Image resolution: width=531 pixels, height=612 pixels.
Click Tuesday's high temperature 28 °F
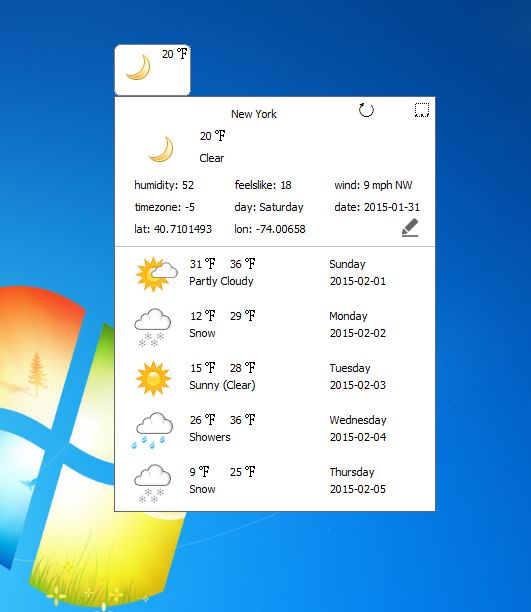[x=242, y=368]
